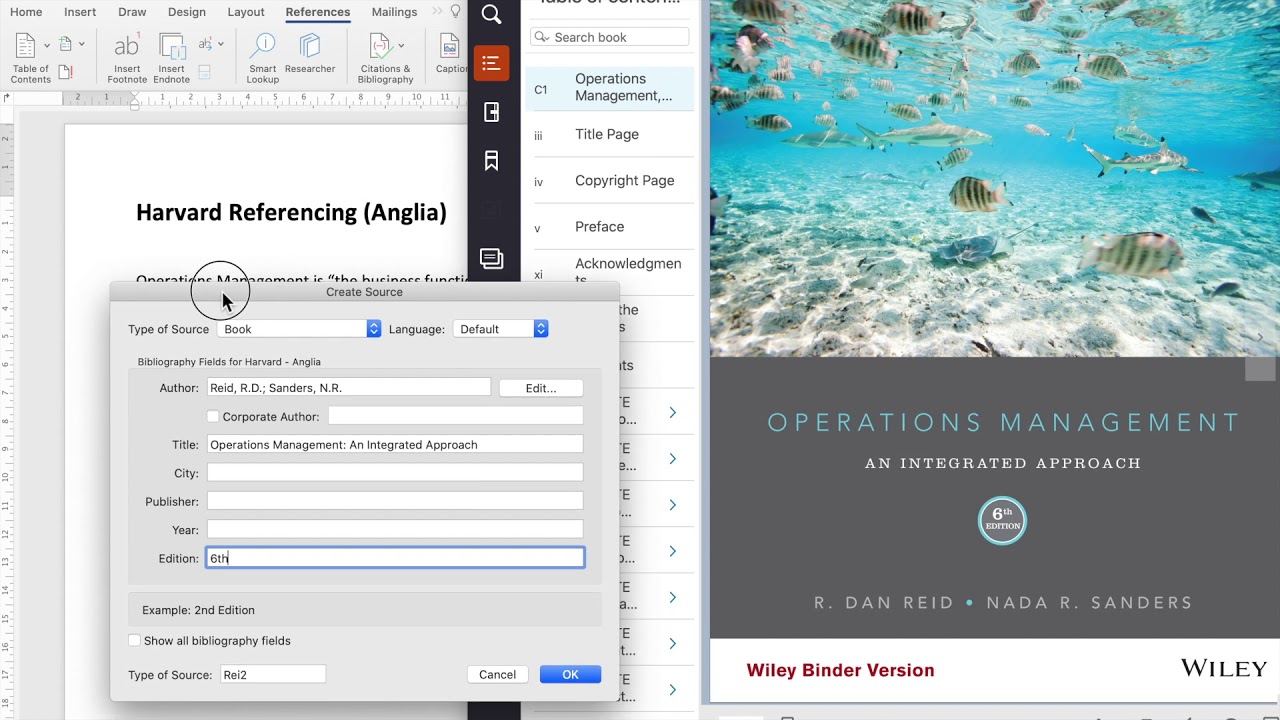Click the Author input field
The width and height of the screenshot is (1280, 720).
[349, 388]
